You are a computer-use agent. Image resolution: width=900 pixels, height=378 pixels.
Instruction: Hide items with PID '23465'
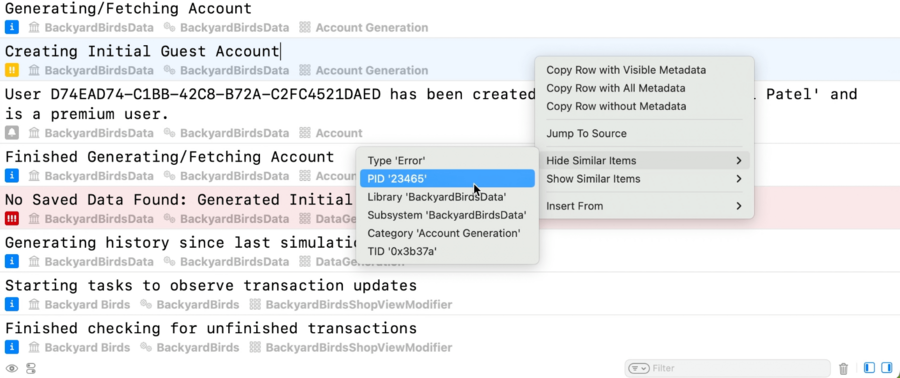point(447,178)
